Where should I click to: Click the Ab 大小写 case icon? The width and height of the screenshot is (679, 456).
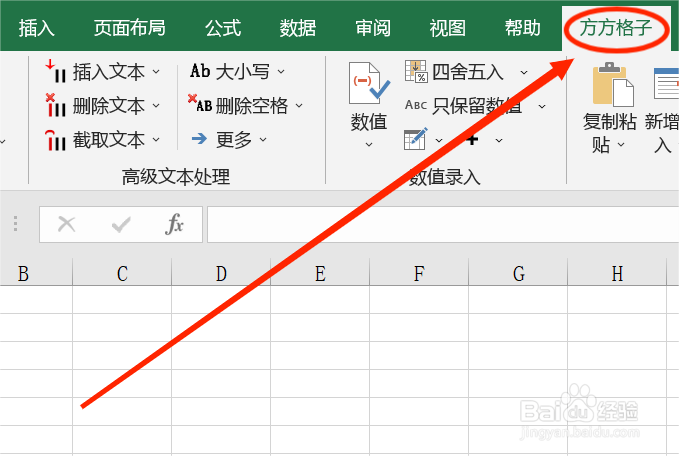coord(200,71)
